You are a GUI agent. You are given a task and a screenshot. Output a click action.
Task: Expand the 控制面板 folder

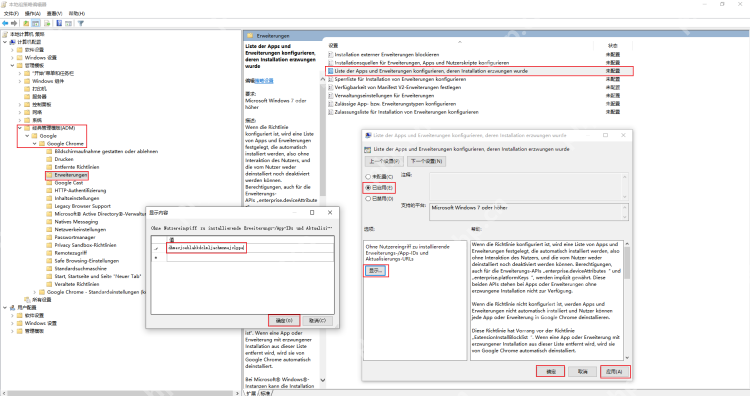[x=20, y=105]
